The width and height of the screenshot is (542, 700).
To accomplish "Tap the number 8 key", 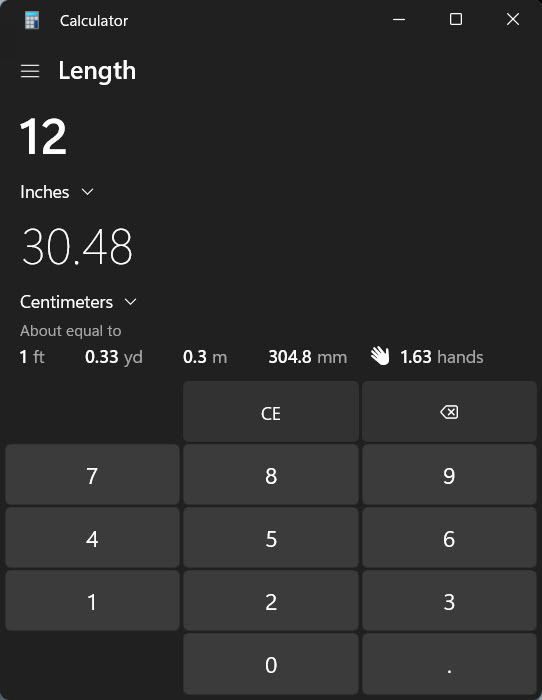I will pyautogui.click(x=271, y=475).
